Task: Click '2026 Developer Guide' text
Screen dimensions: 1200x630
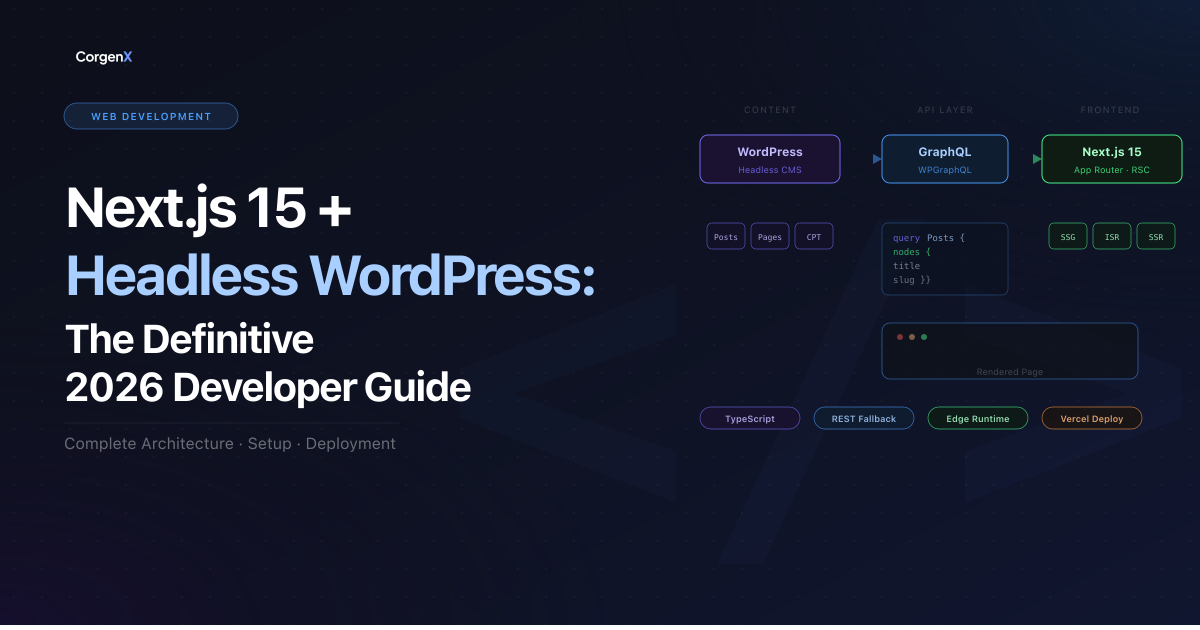Action: click(x=268, y=387)
